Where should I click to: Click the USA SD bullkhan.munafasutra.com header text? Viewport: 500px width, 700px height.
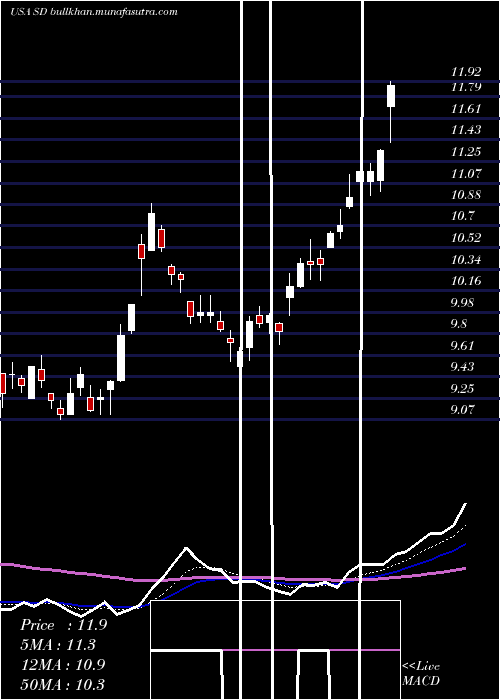pos(94,12)
